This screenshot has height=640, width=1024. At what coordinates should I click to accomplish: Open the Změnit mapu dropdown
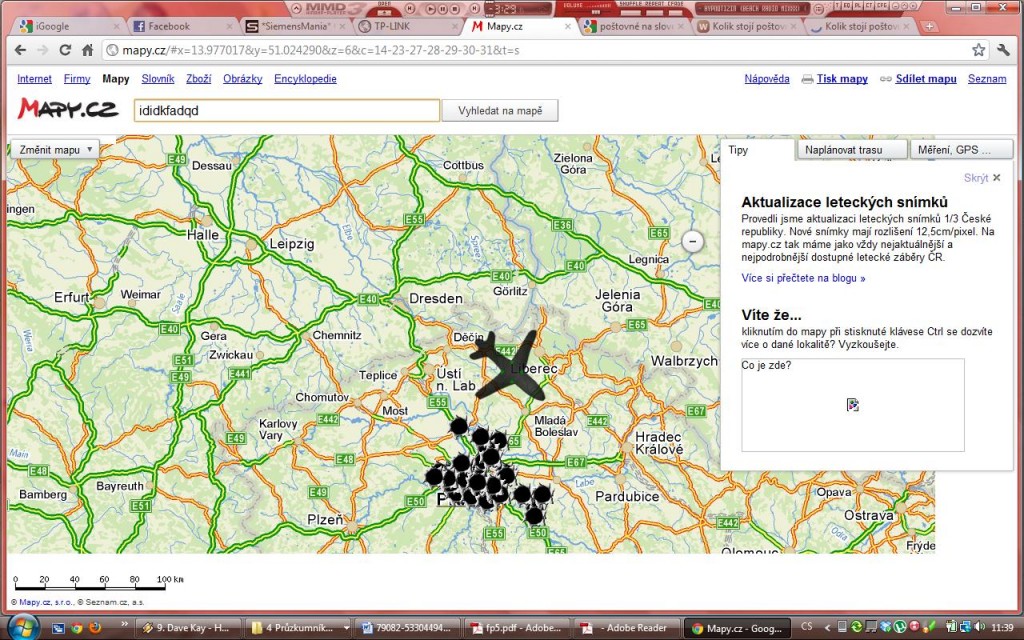[55, 150]
